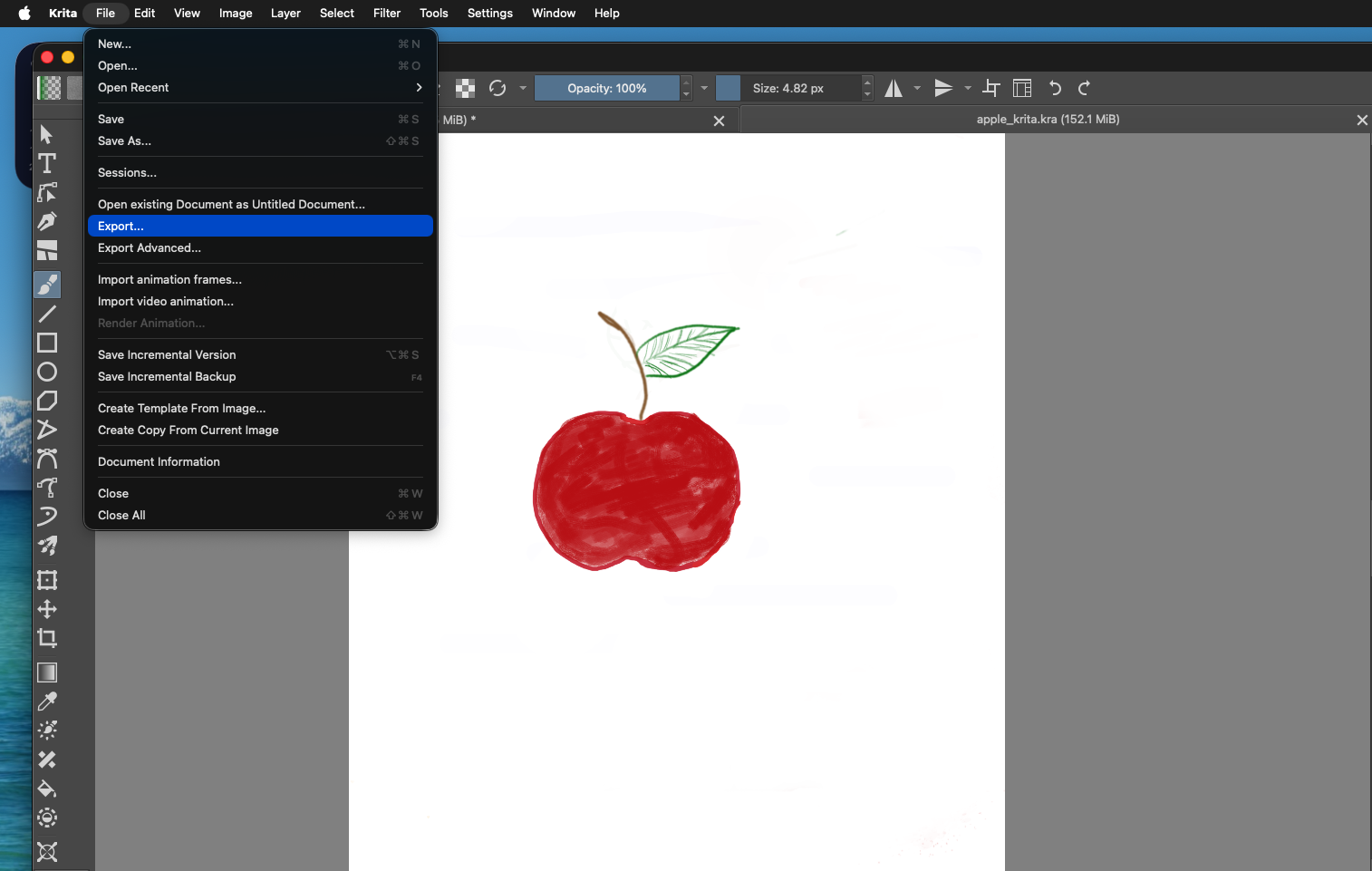The image size is (1372, 871).
Task: Choose Export... from File menu
Action: [260, 227]
